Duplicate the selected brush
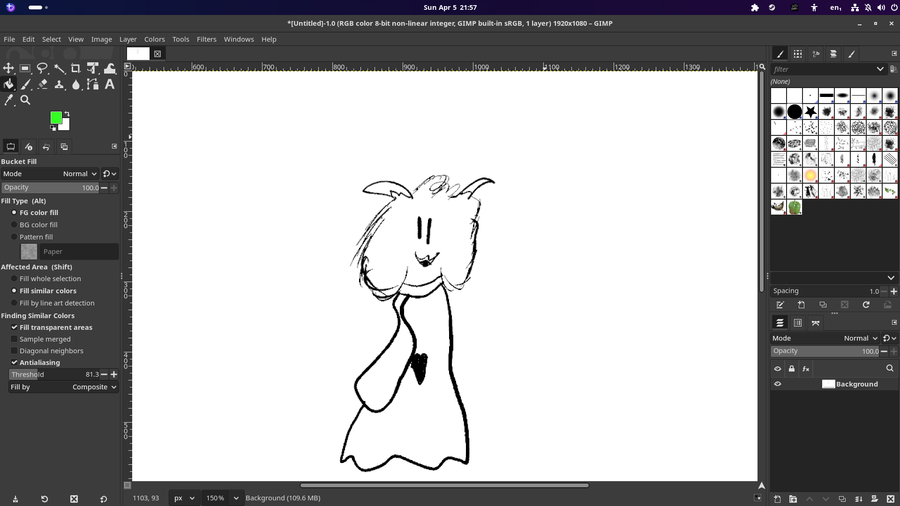900x506 pixels. click(x=823, y=305)
